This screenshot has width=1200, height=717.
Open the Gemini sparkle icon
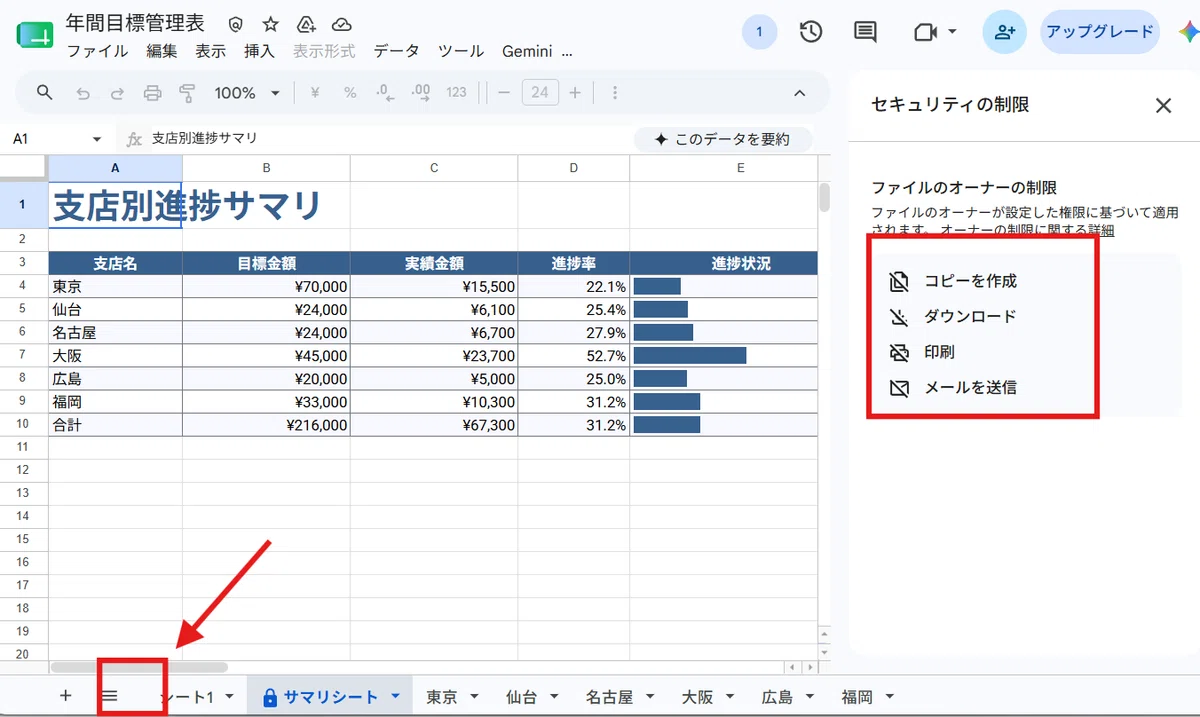tap(1188, 32)
